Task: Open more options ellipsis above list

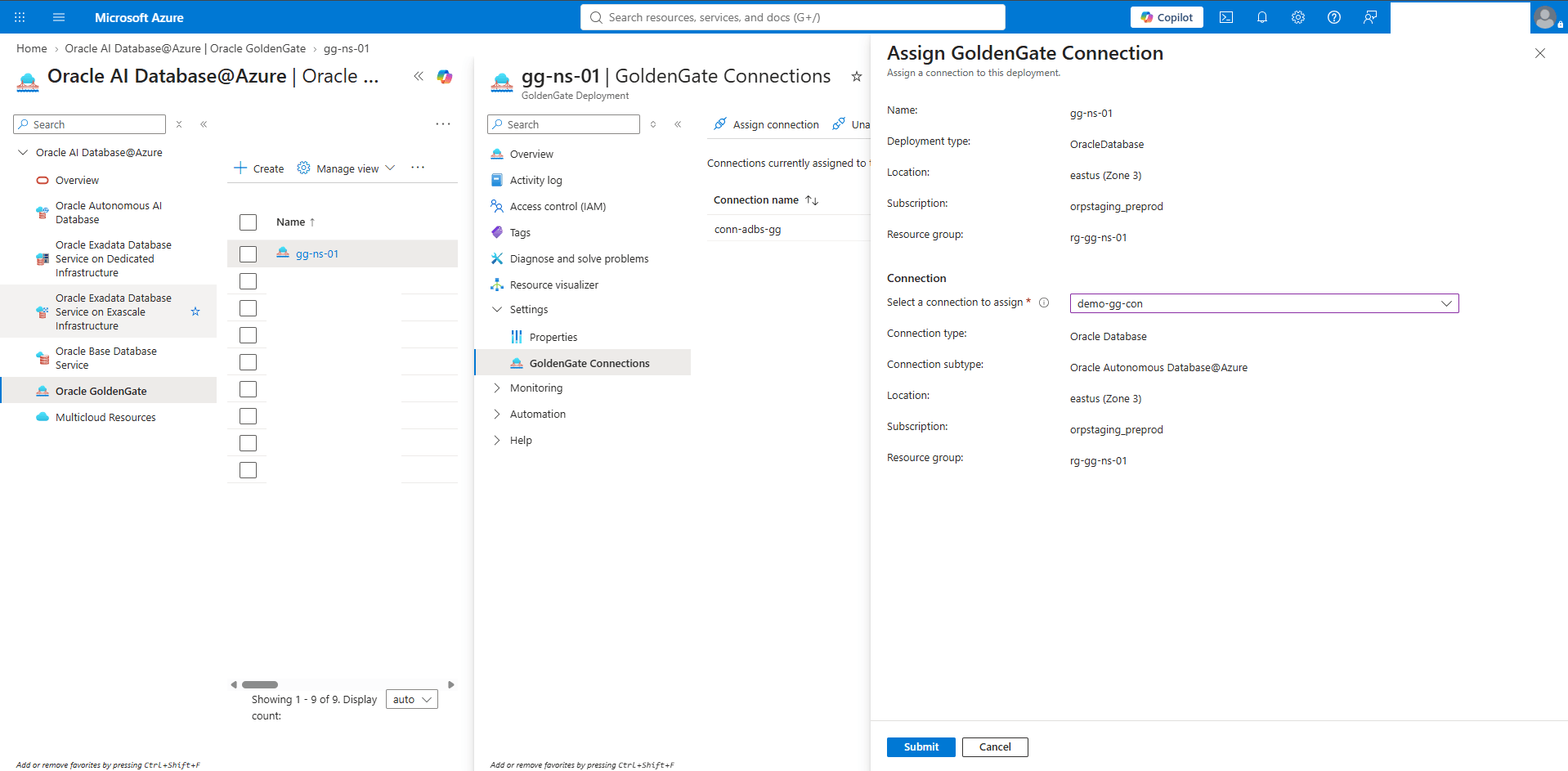Action: coord(443,124)
